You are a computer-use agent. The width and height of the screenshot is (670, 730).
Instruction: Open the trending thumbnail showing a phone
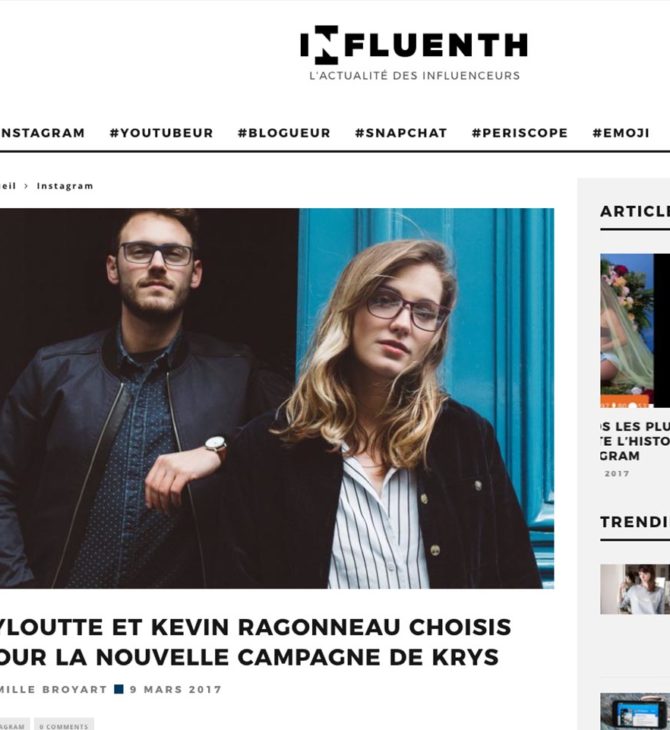click(x=635, y=711)
